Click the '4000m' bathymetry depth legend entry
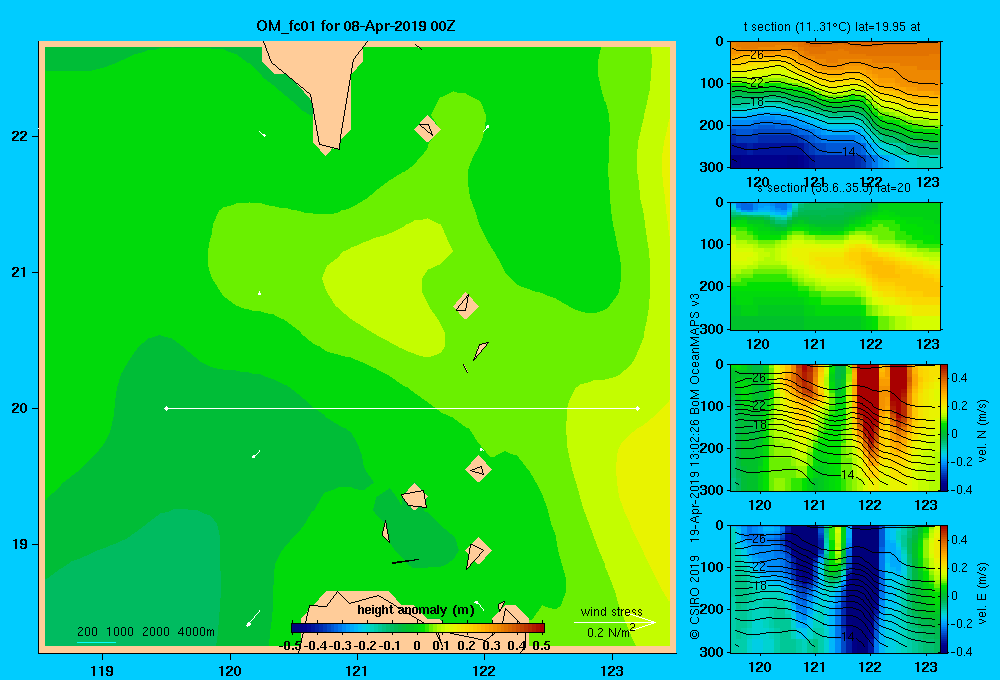The height and width of the screenshot is (680, 1000). click(x=196, y=632)
